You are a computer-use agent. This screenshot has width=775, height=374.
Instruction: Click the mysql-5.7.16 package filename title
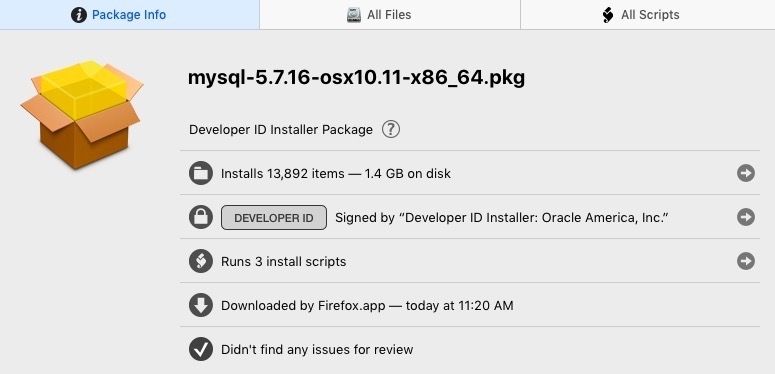(x=356, y=78)
